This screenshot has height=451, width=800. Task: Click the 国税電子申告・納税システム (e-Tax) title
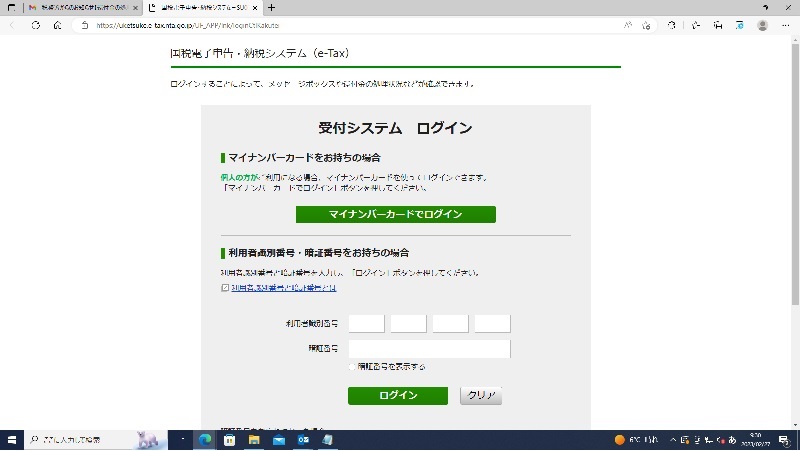[x=260, y=53]
